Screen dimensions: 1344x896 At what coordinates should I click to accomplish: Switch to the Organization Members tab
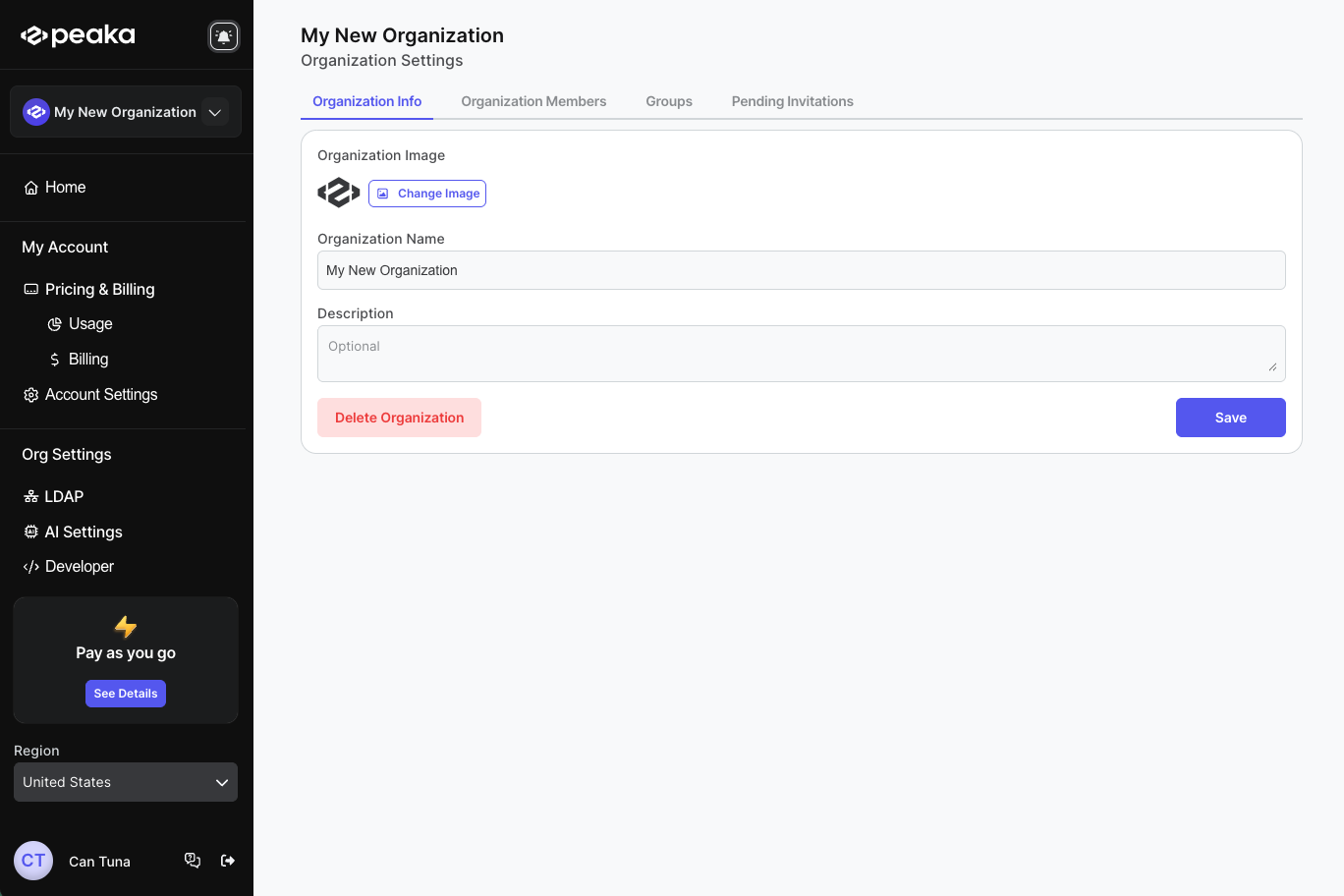(x=533, y=101)
